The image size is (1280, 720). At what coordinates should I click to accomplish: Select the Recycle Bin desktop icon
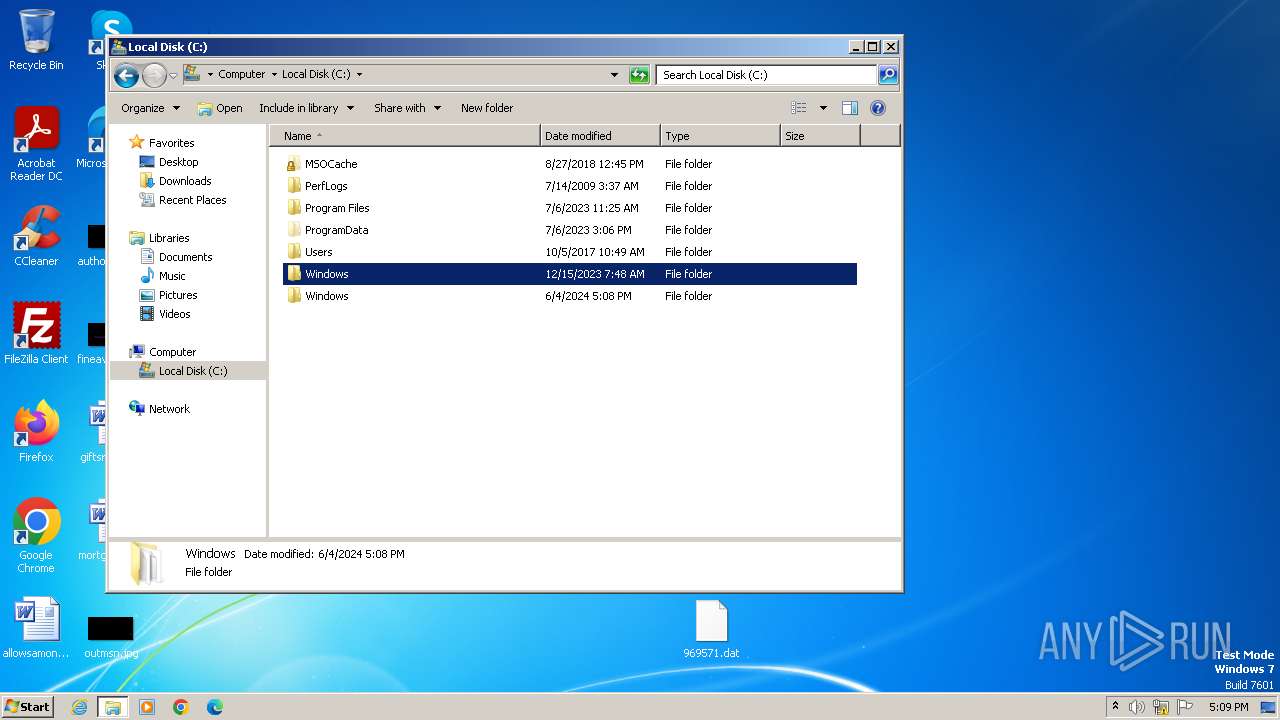36,40
